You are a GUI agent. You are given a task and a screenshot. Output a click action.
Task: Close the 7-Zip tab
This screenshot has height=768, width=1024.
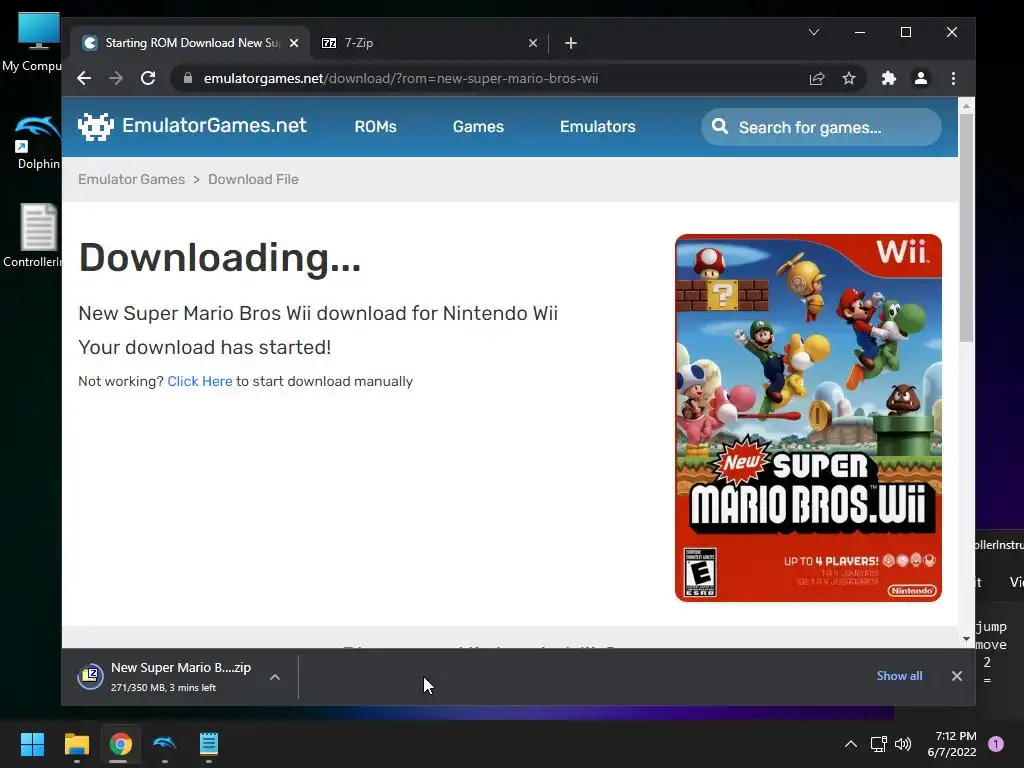533,43
